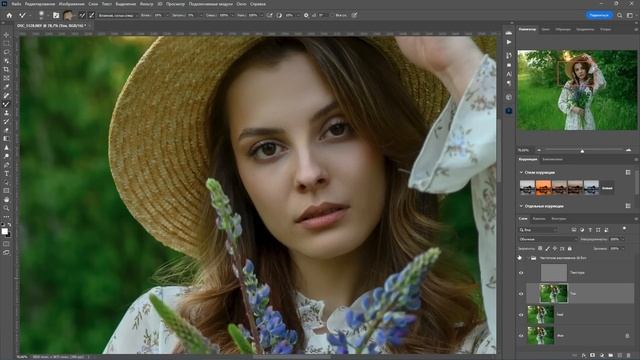The image size is (640, 360).
Task: Select the Hand tool
Action: (x=6, y=200)
